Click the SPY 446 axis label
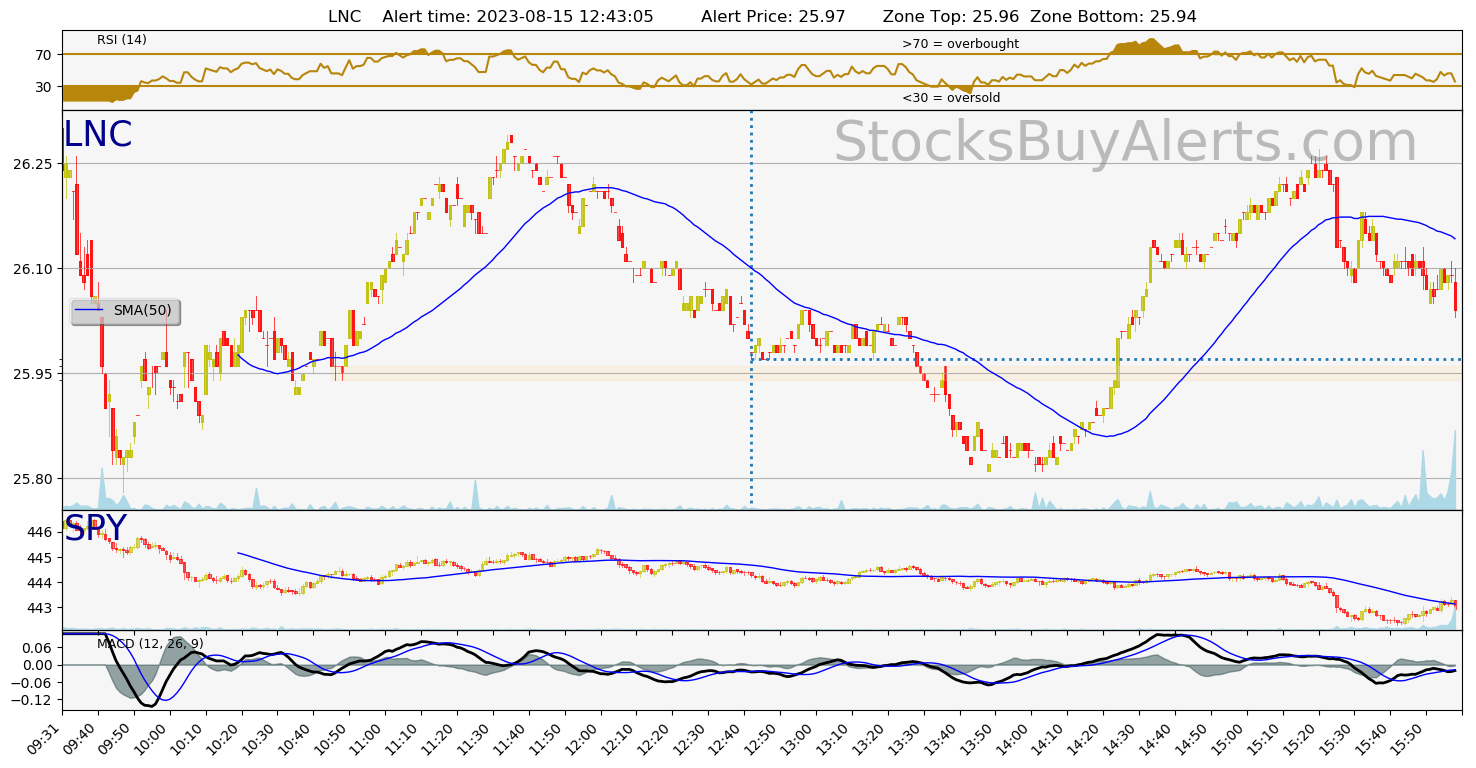 41,532
